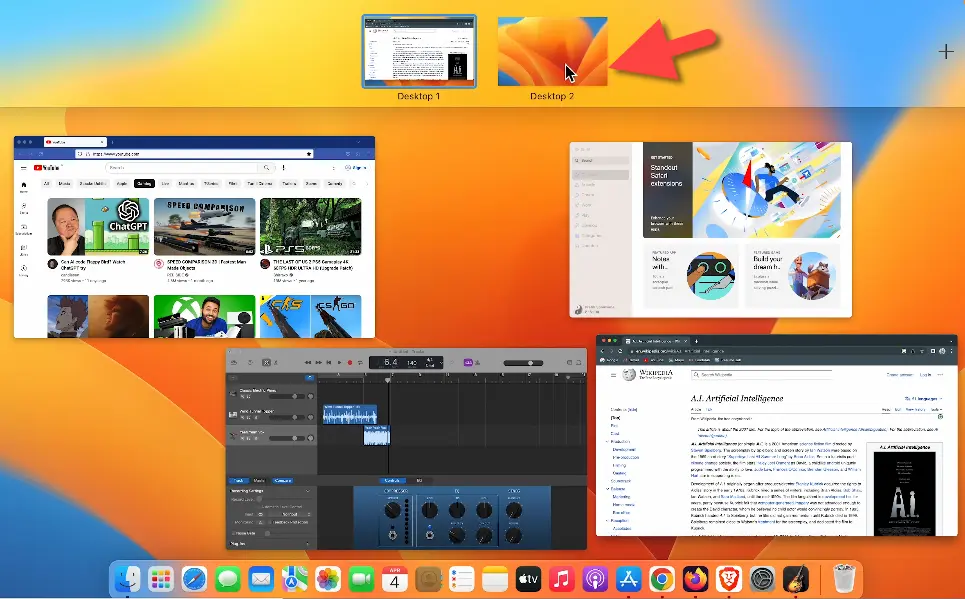Open Shorts in YouTube's left sidebar
This screenshot has height=599, width=965.
[x=23, y=209]
